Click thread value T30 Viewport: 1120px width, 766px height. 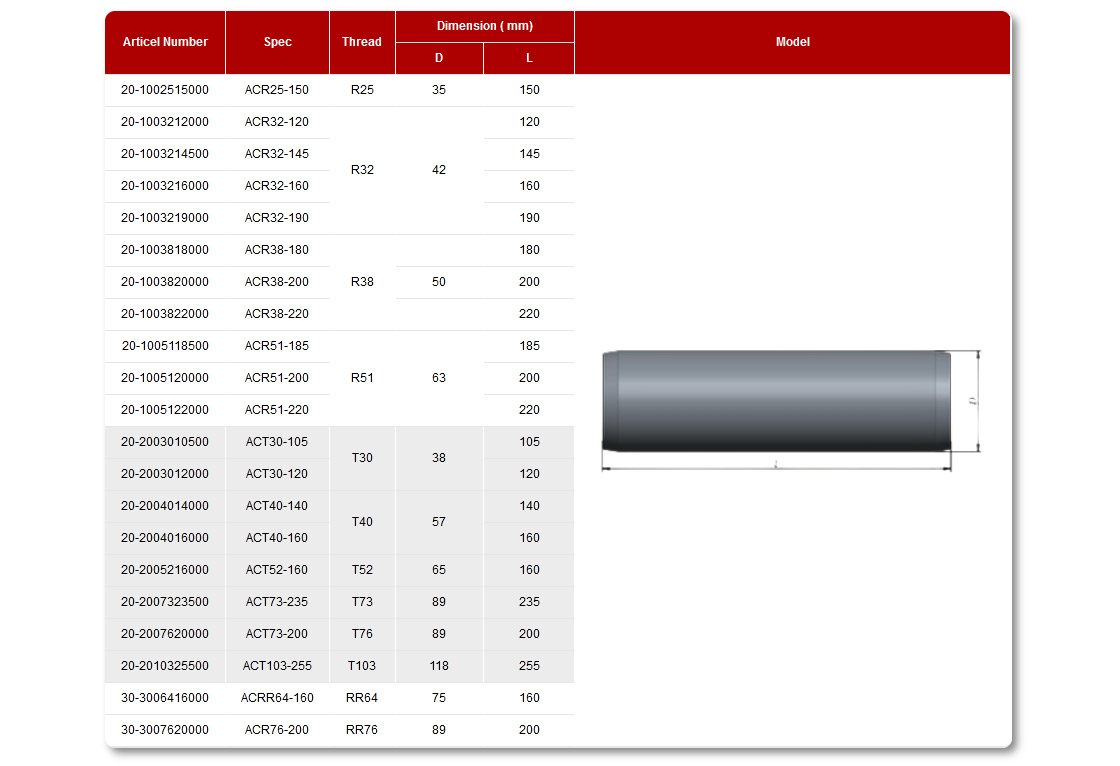tap(362, 458)
